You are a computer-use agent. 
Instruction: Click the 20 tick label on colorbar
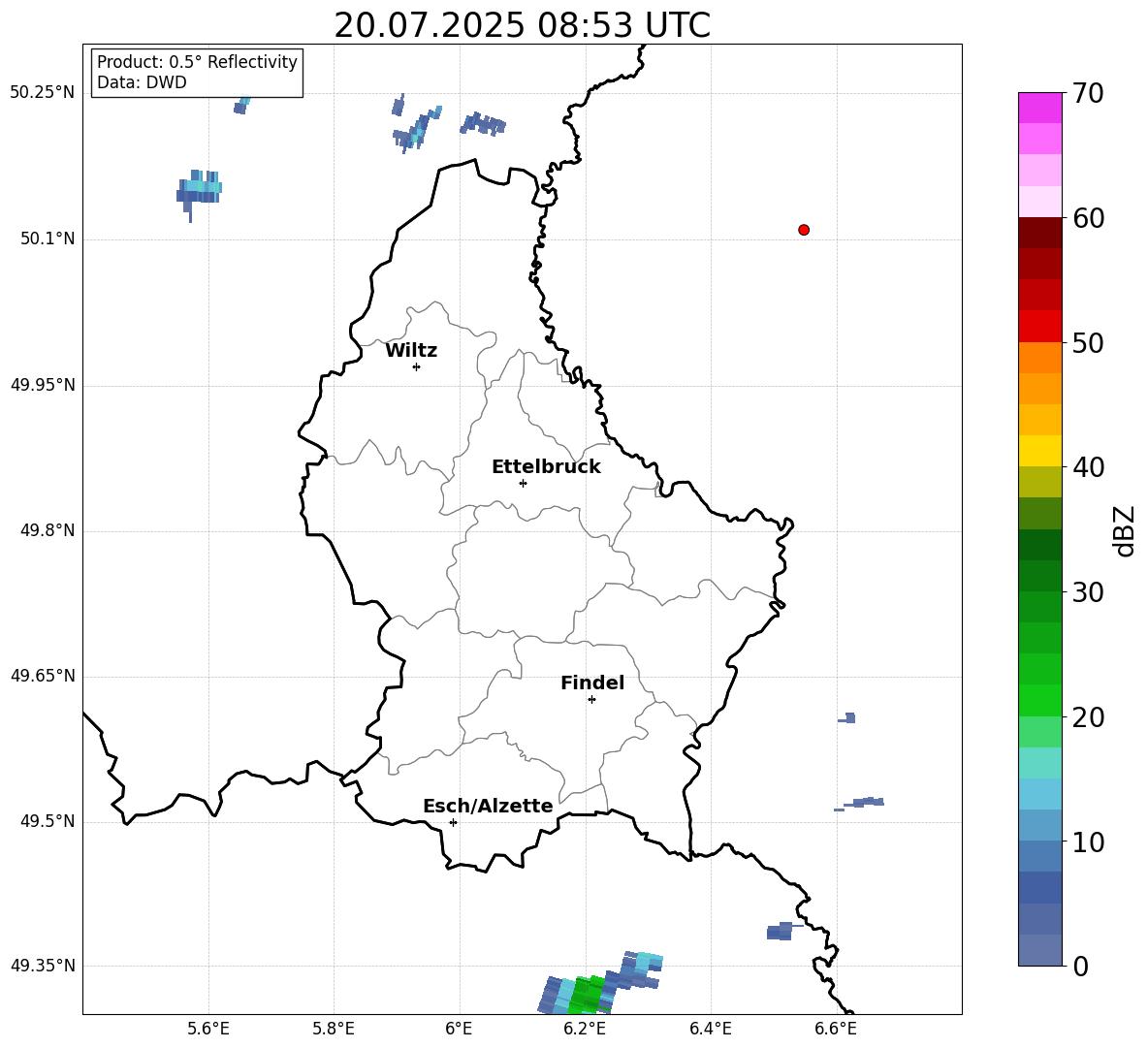[1088, 717]
